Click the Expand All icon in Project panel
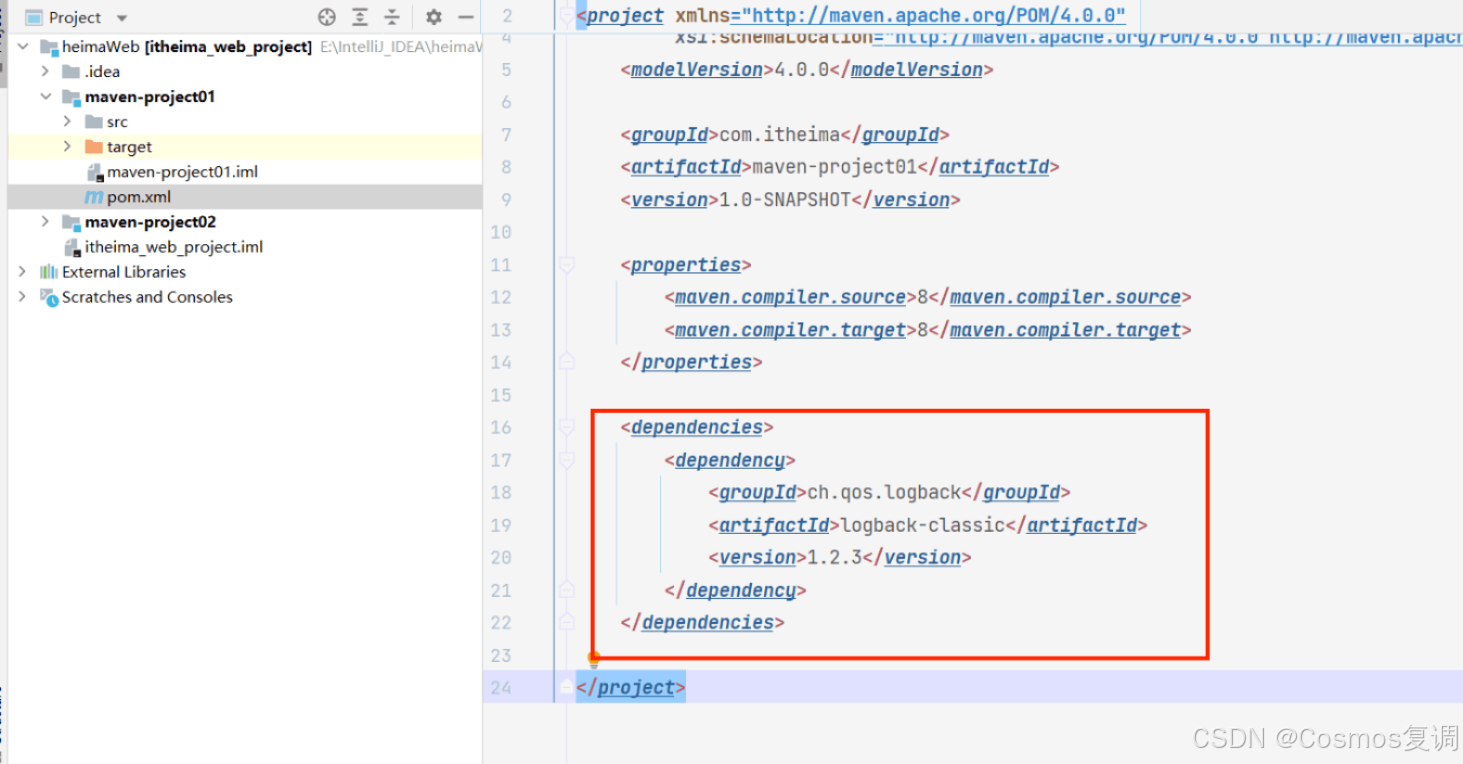This screenshot has height=764, width=1463. pyautogui.click(x=360, y=17)
